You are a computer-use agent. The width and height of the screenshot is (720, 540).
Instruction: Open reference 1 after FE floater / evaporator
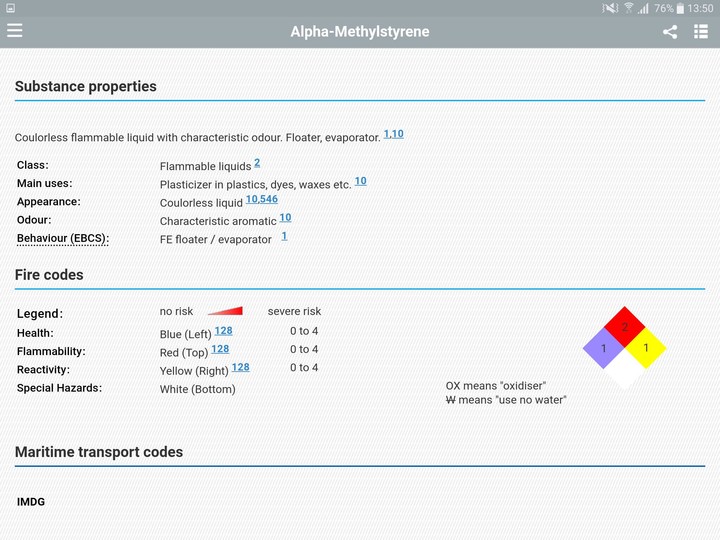coord(284,236)
